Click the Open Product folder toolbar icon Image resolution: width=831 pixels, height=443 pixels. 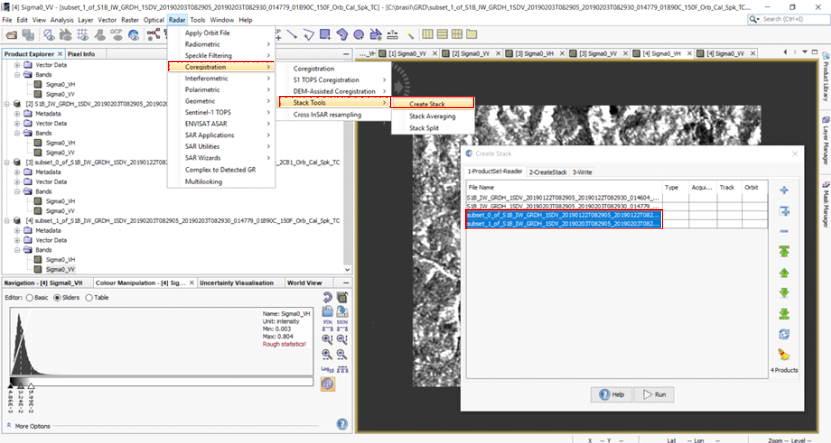11,35
